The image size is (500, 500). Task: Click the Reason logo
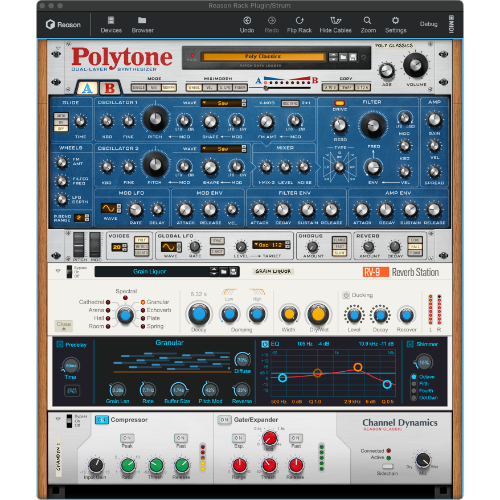(x=63, y=24)
